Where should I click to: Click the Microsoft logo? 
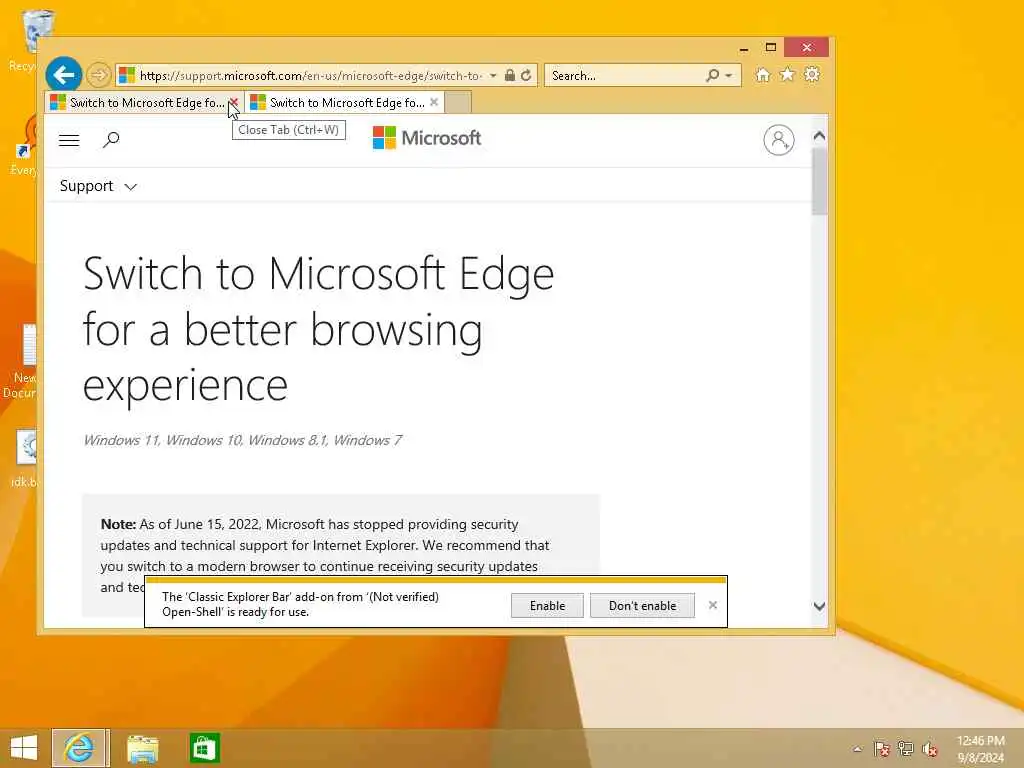426,138
